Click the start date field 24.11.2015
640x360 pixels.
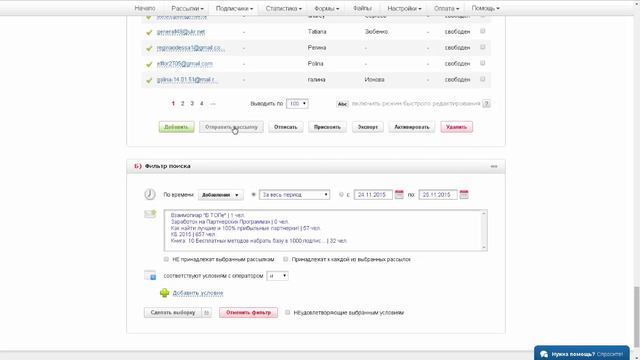(x=373, y=195)
